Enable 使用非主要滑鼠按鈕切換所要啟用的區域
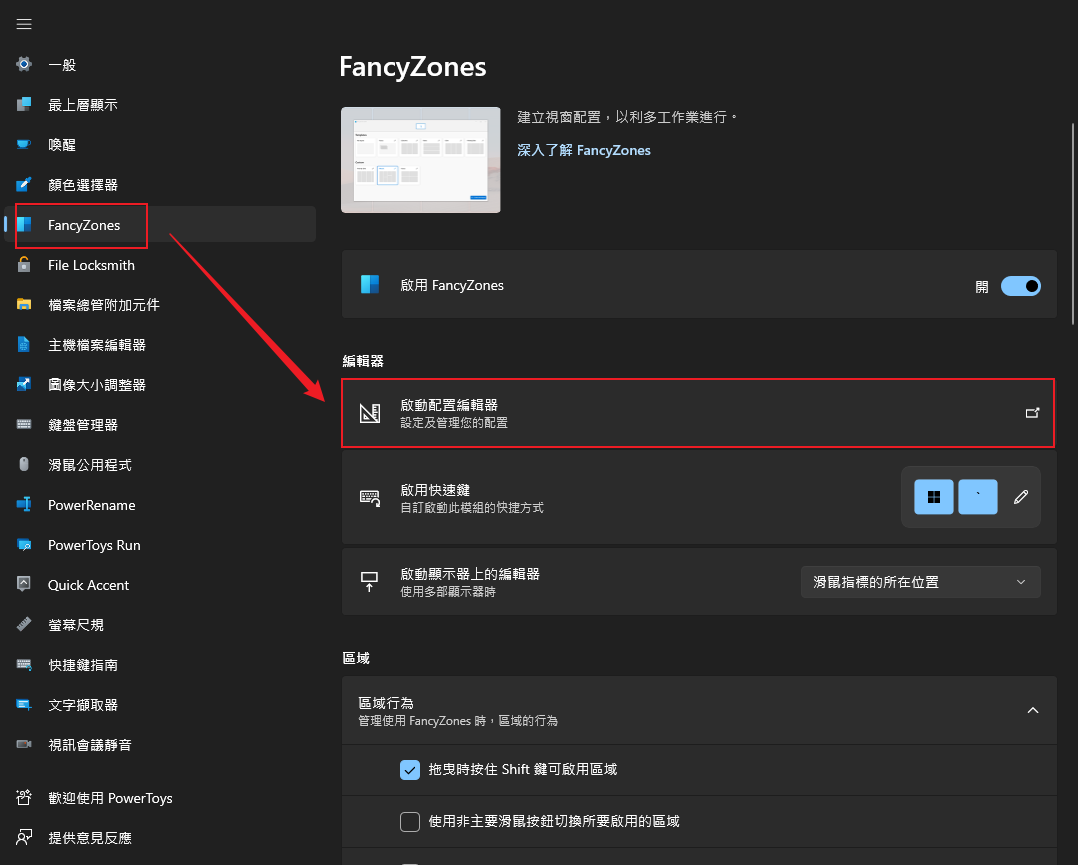 pyautogui.click(x=410, y=821)
